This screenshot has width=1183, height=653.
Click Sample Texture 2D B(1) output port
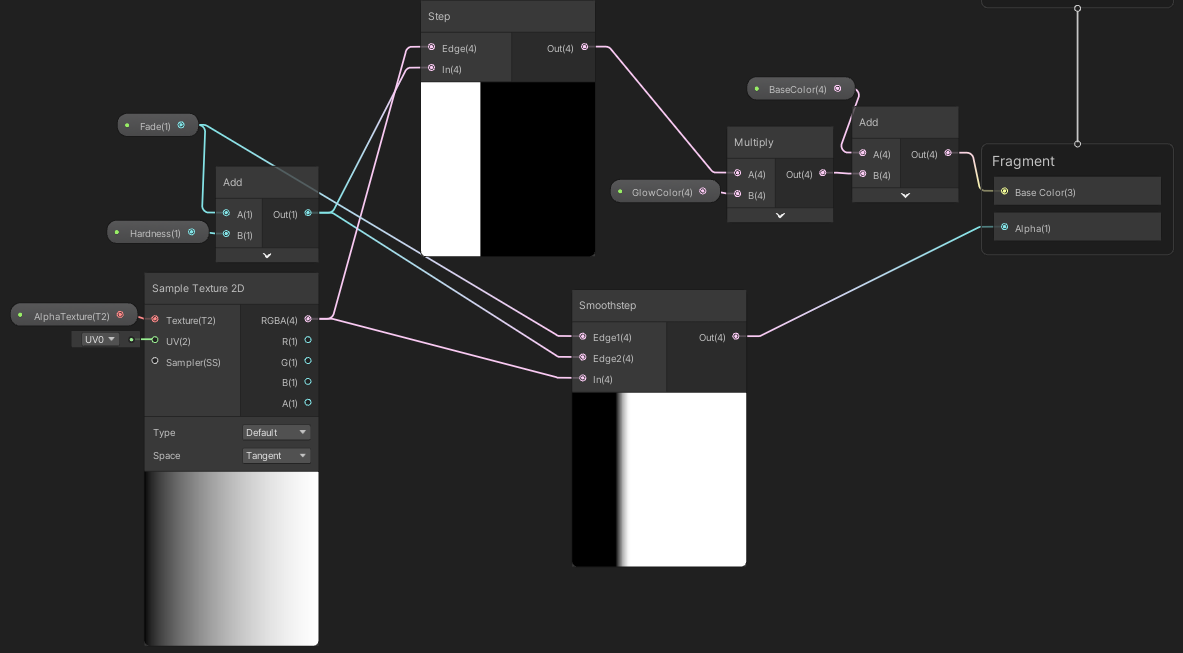point(308,382)
